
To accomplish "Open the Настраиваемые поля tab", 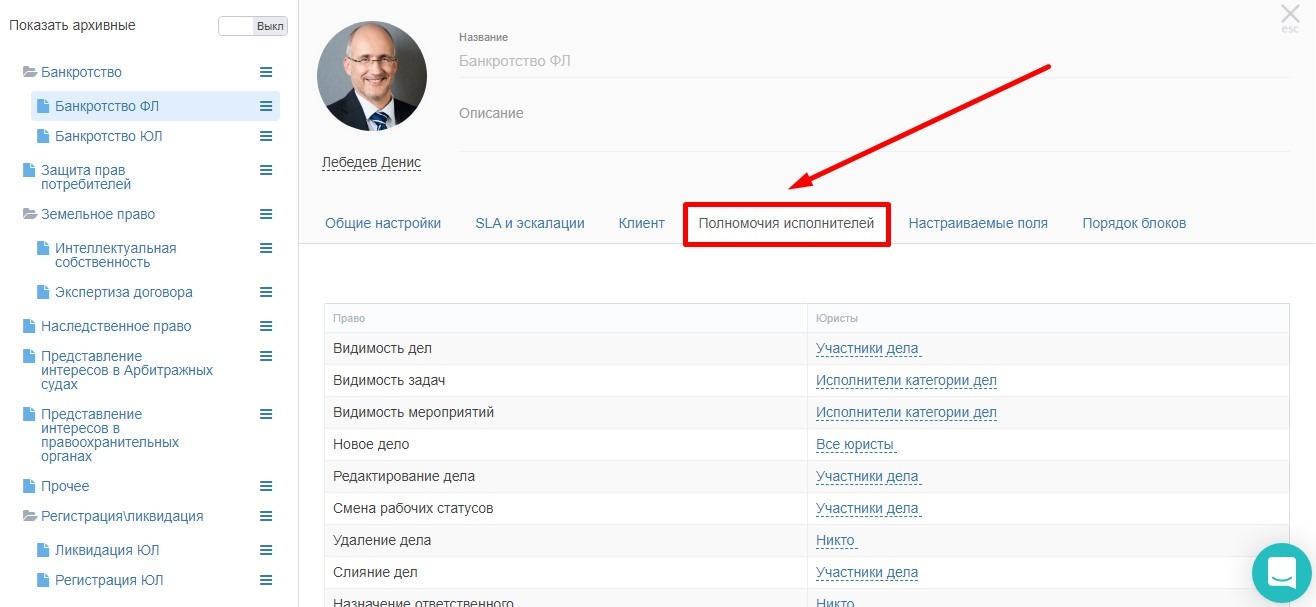I will [978, 223].
